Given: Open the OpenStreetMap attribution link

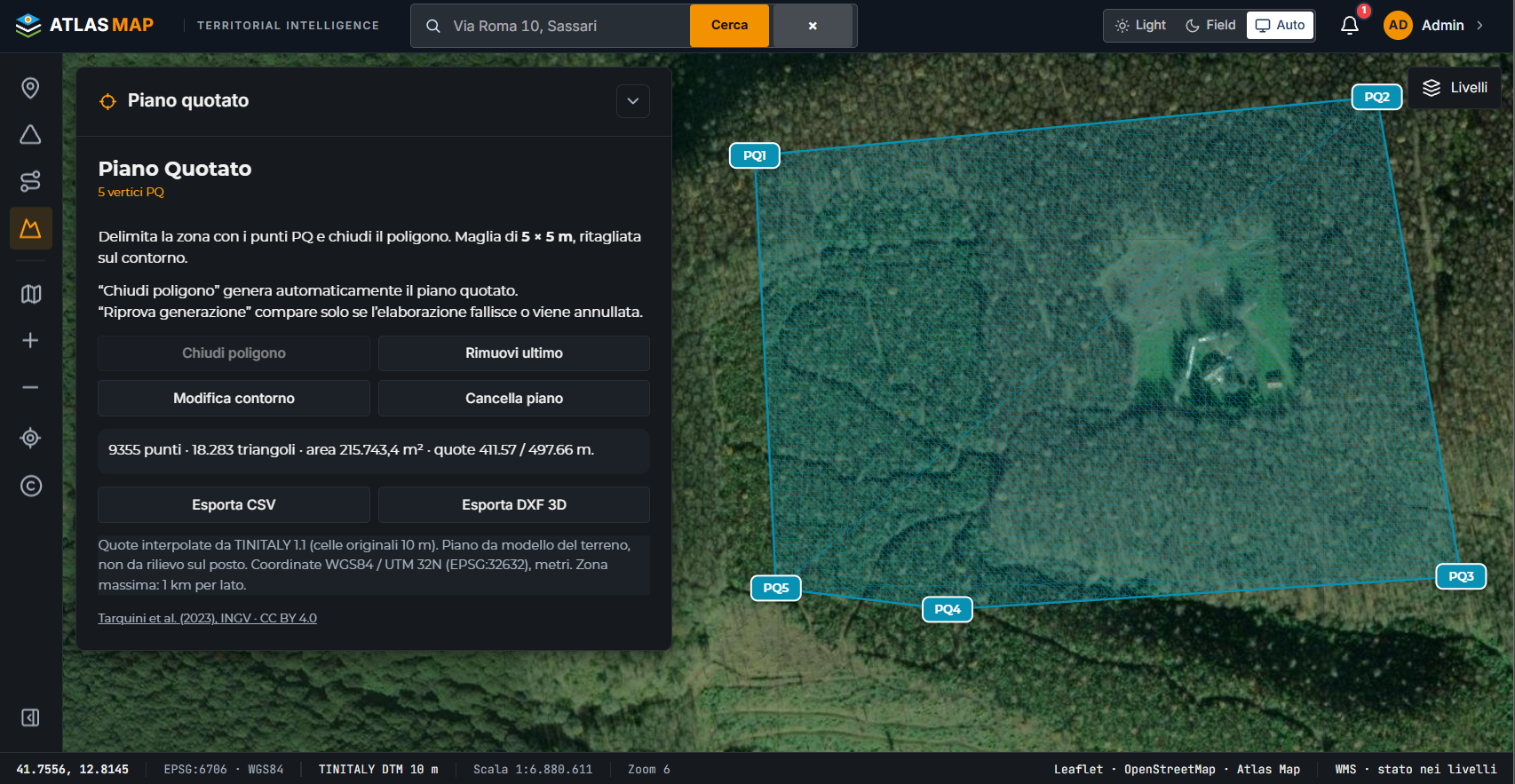Looking at the screenshot, I should pyautogui.click(x=1170, y=770).
